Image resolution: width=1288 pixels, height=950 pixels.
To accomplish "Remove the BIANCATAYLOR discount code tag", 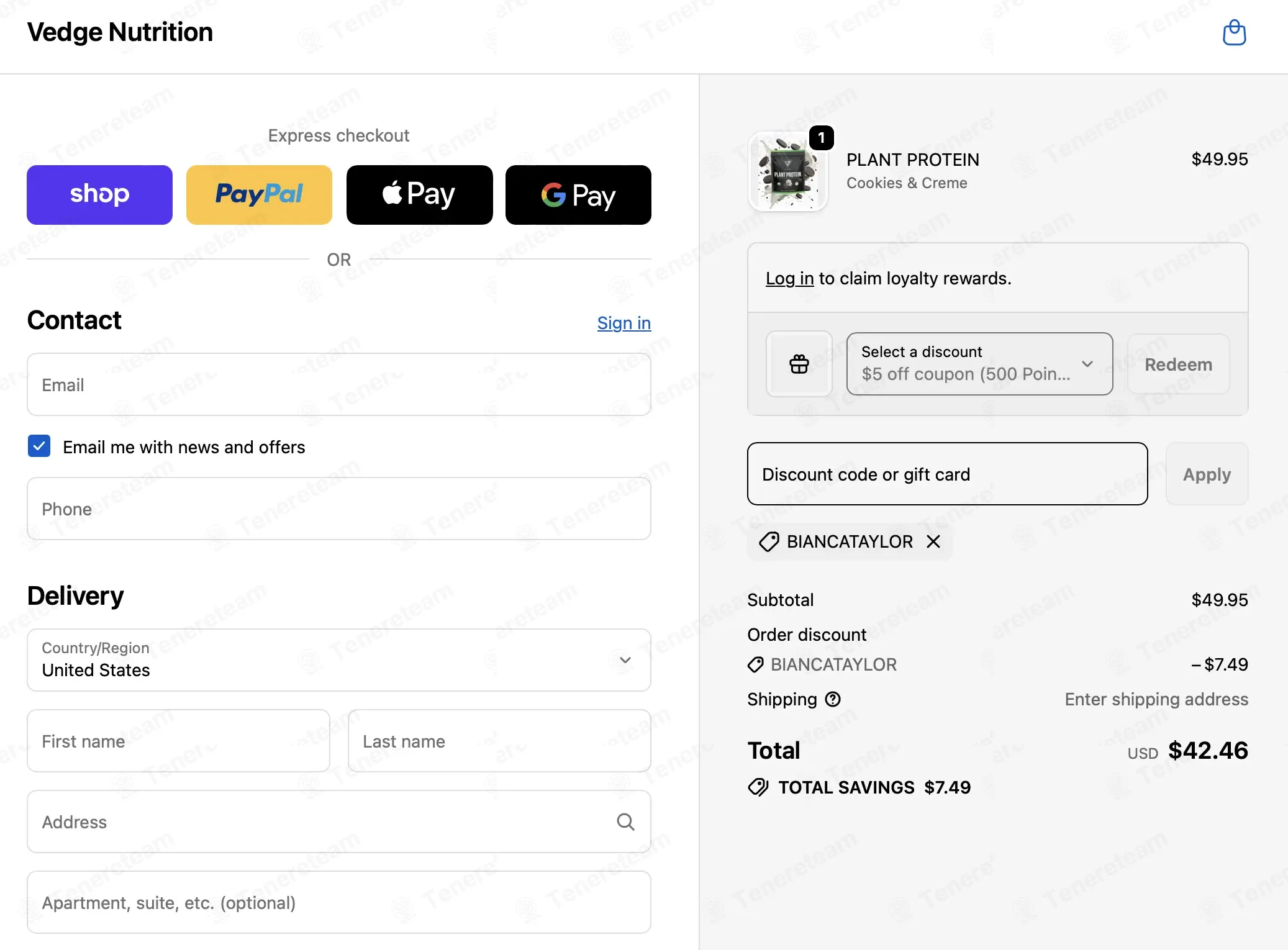I will (933, 541).
